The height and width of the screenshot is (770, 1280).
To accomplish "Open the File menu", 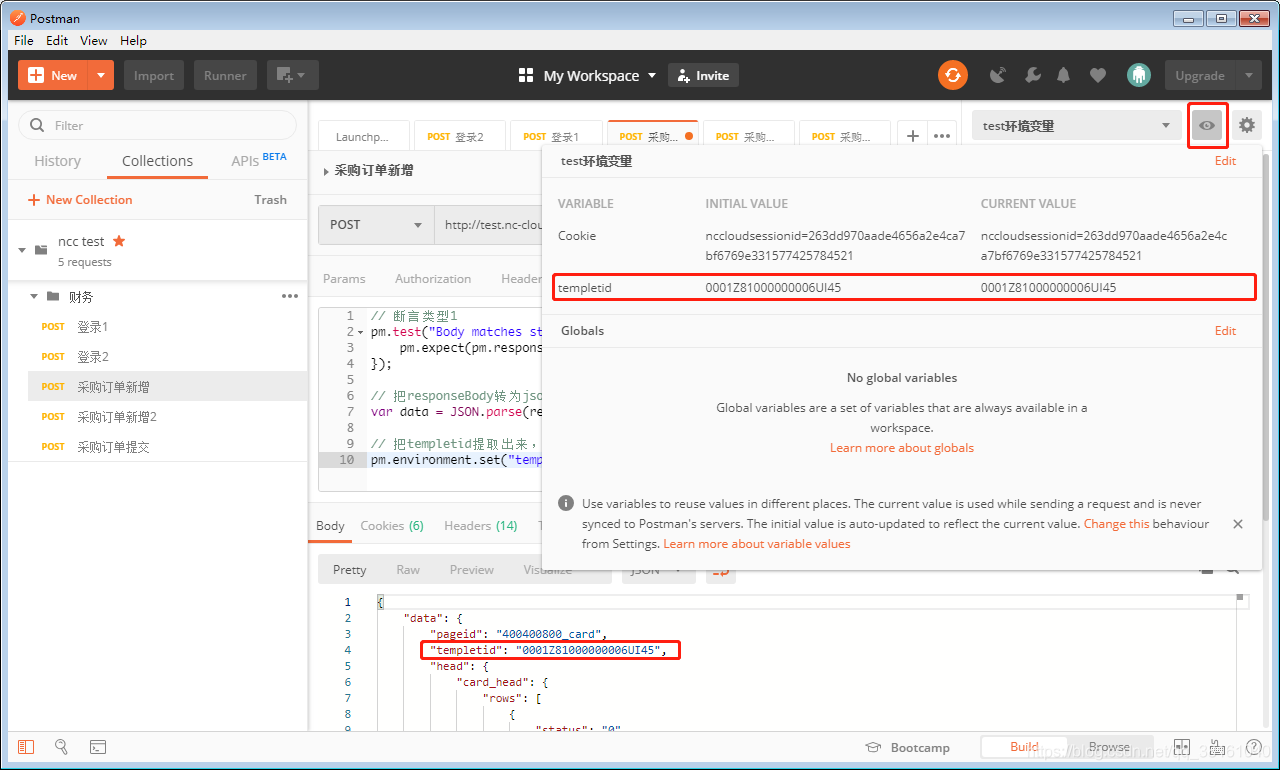I will click(24, 40).
